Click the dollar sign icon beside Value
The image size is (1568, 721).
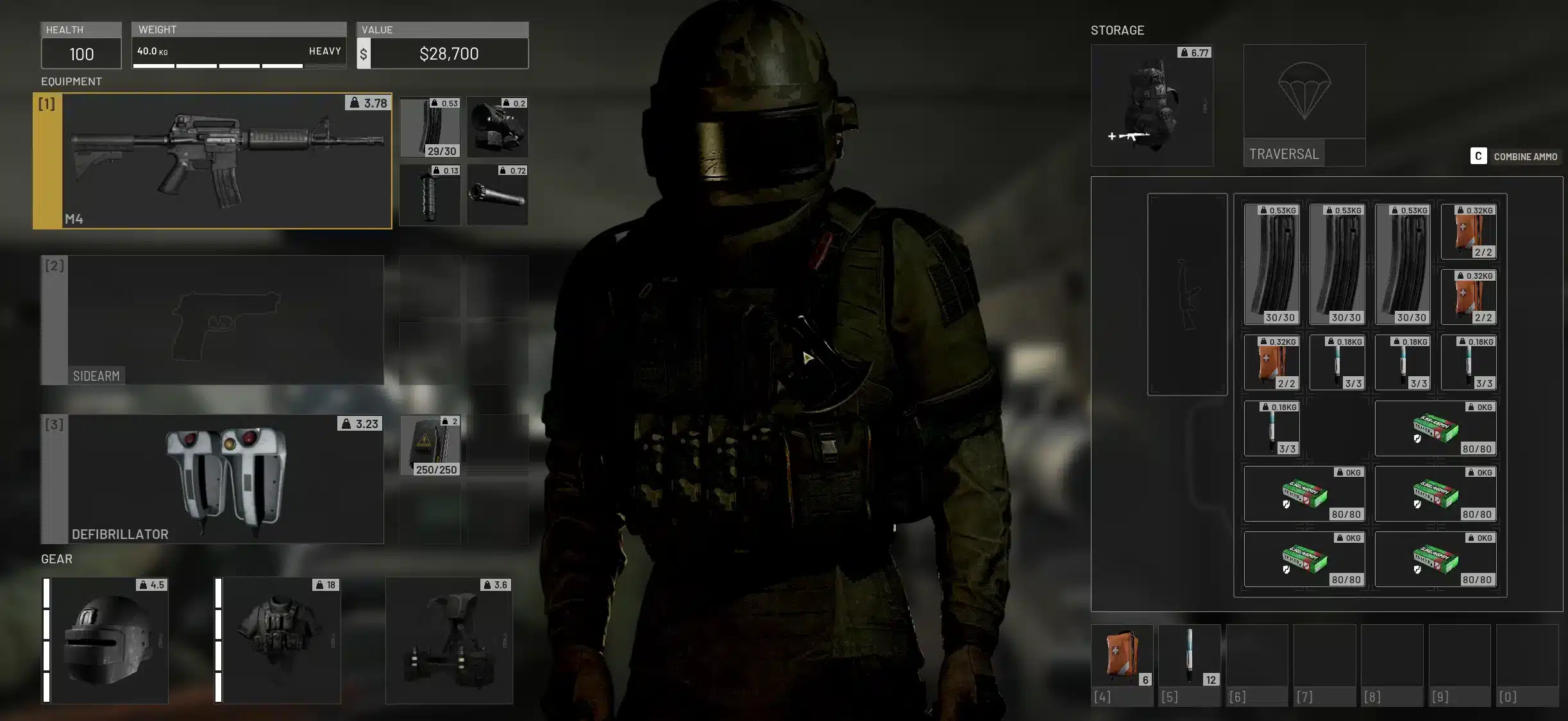coord(364,54)
